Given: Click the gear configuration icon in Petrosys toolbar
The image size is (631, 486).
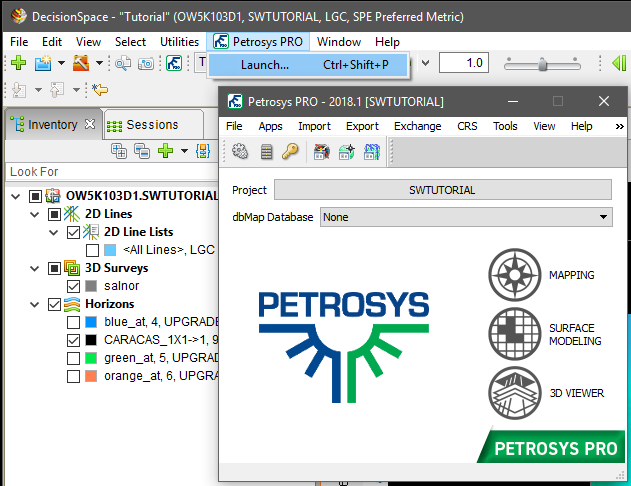Looking at the screenshot, I should 240,152.
